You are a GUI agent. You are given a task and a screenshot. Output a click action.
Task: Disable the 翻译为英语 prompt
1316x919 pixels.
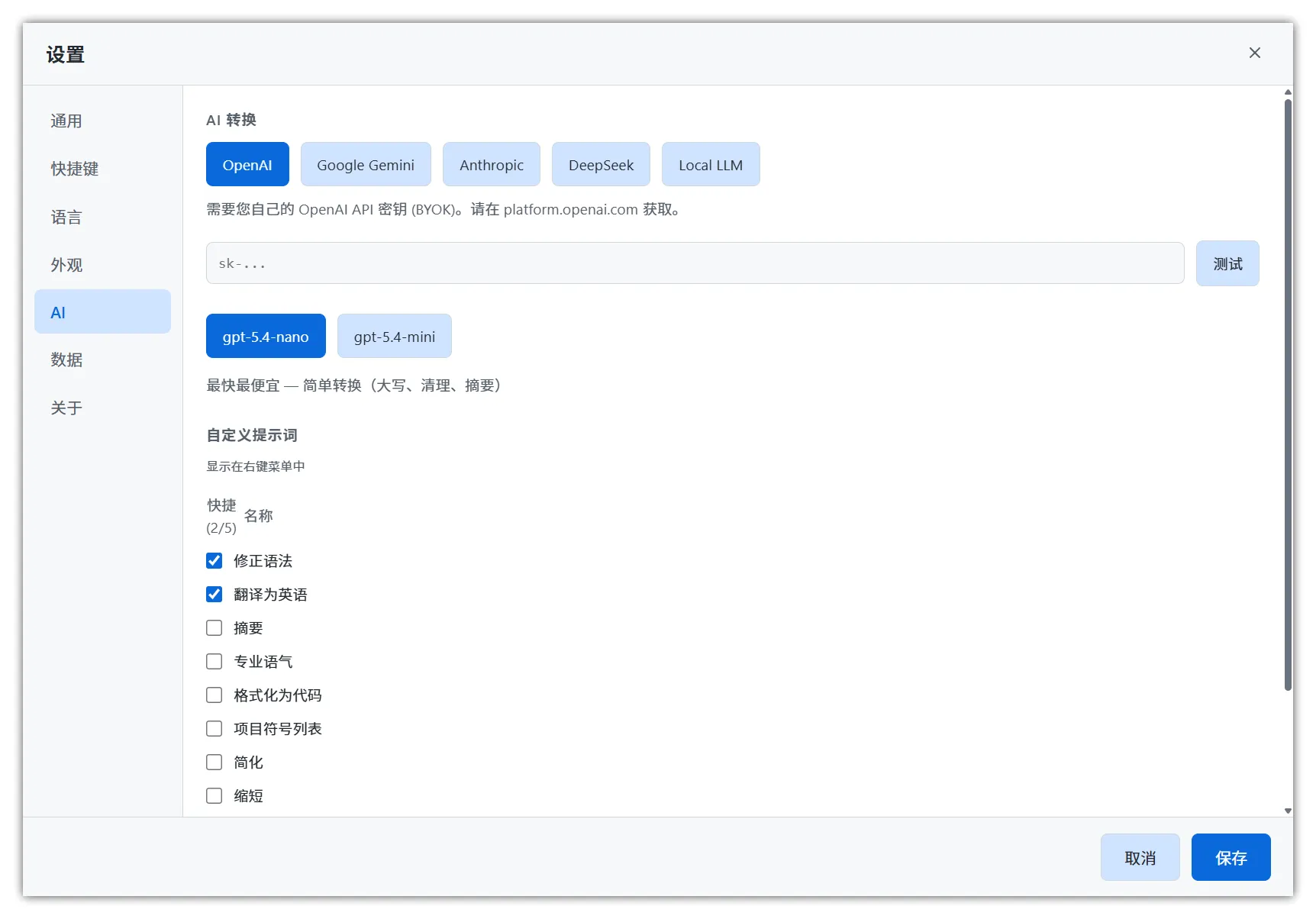coord(214,594)
